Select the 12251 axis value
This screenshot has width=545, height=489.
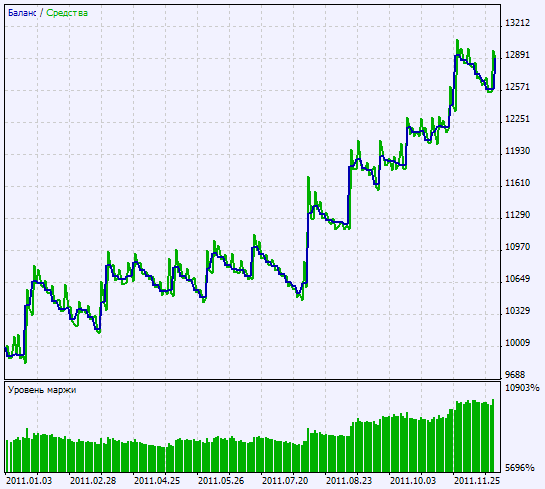[517, 119]
